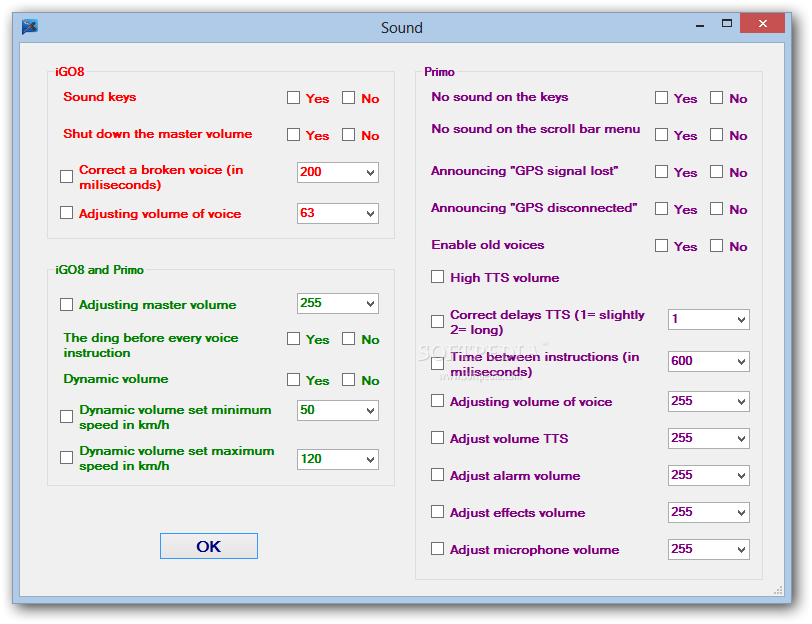
Task: Enable Adjust alarm volume checkbox
Action: [438, 475]
